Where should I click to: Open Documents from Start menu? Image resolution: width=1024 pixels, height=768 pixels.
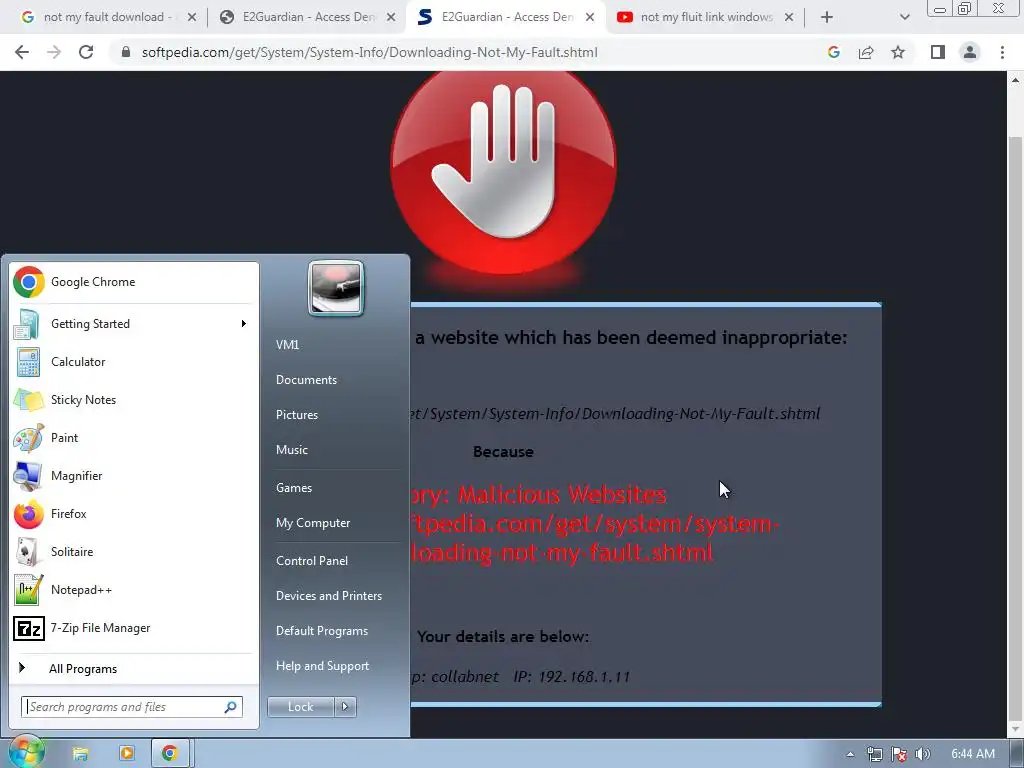click(x=306, y=380)
